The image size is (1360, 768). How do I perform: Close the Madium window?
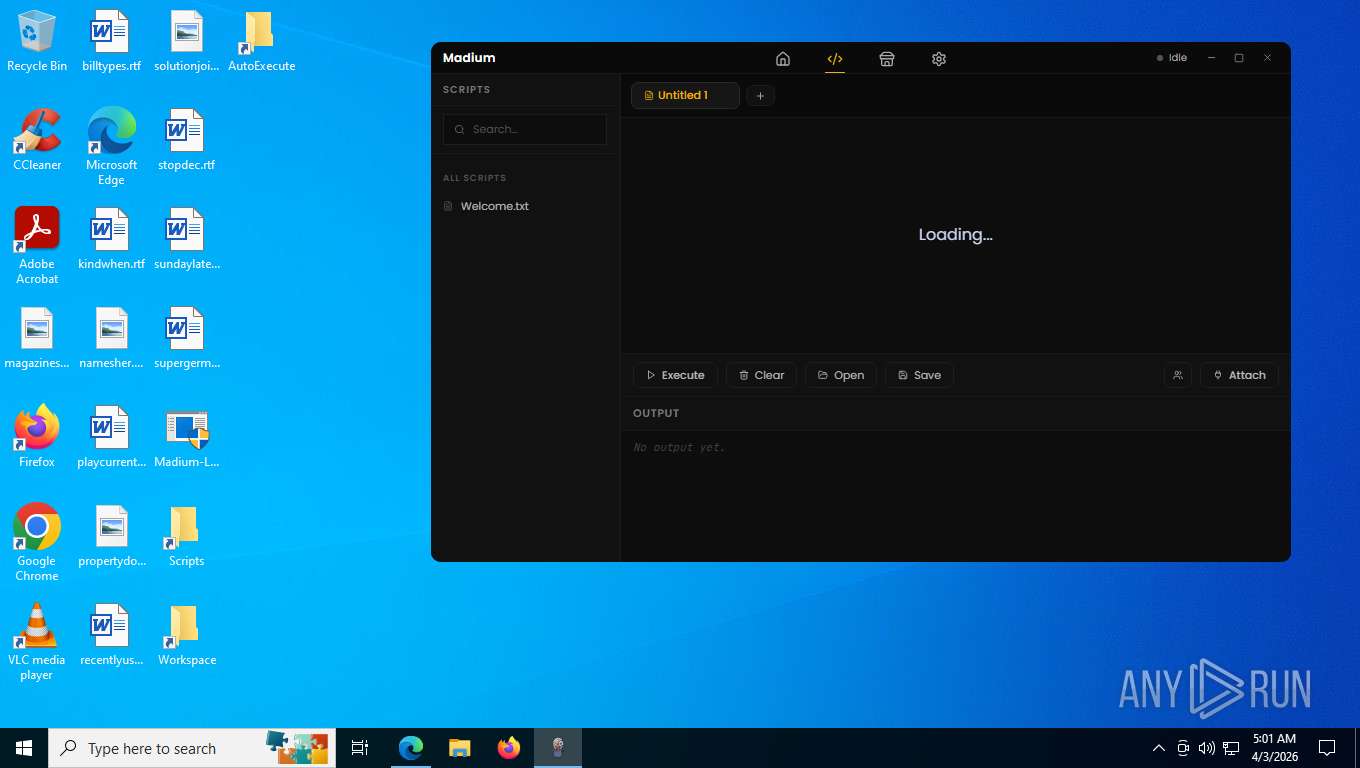click(x=1267, y=58)
